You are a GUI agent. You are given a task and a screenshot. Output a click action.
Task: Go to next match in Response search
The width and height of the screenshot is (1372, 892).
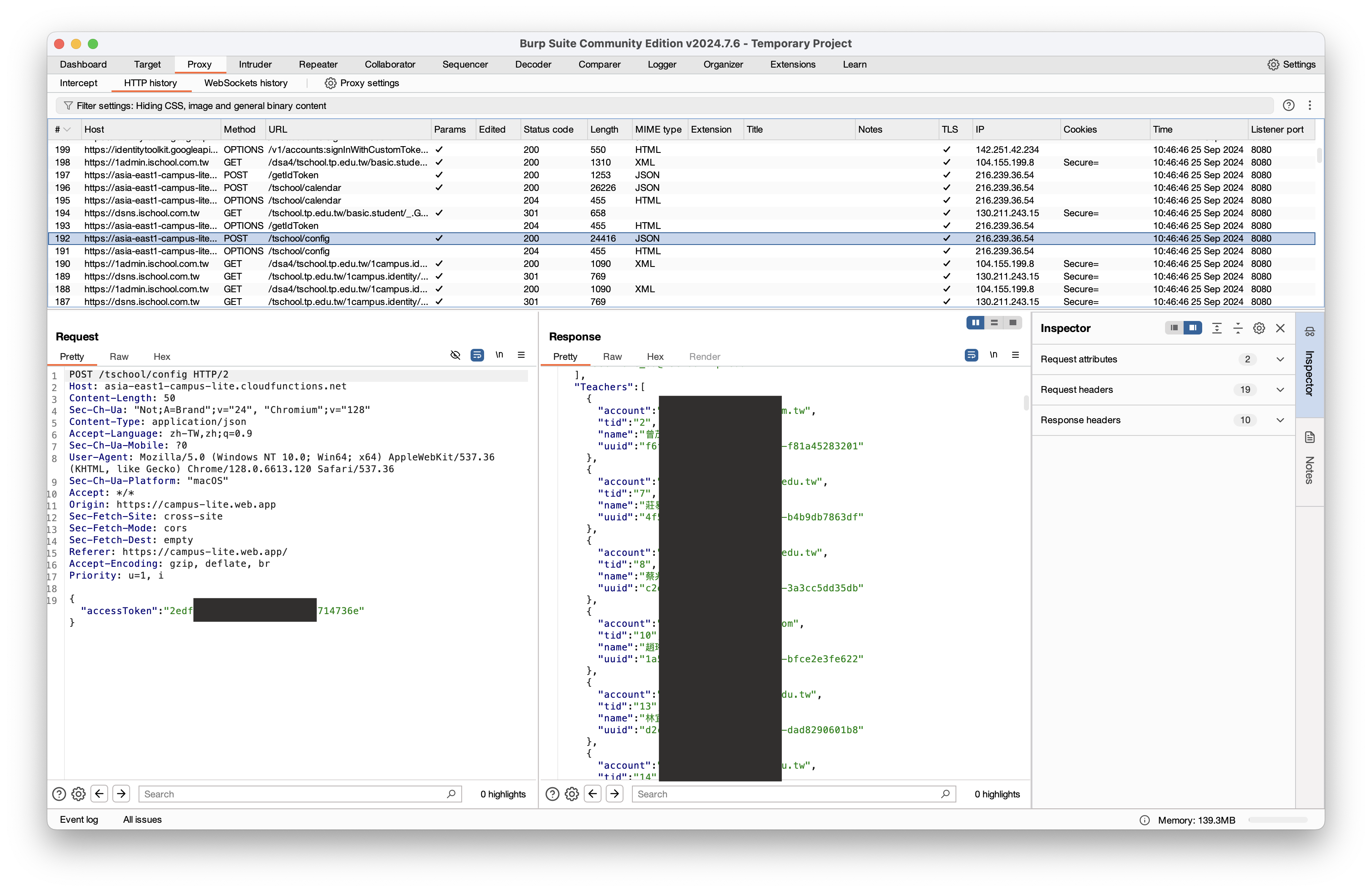click(x=615, y=794)
